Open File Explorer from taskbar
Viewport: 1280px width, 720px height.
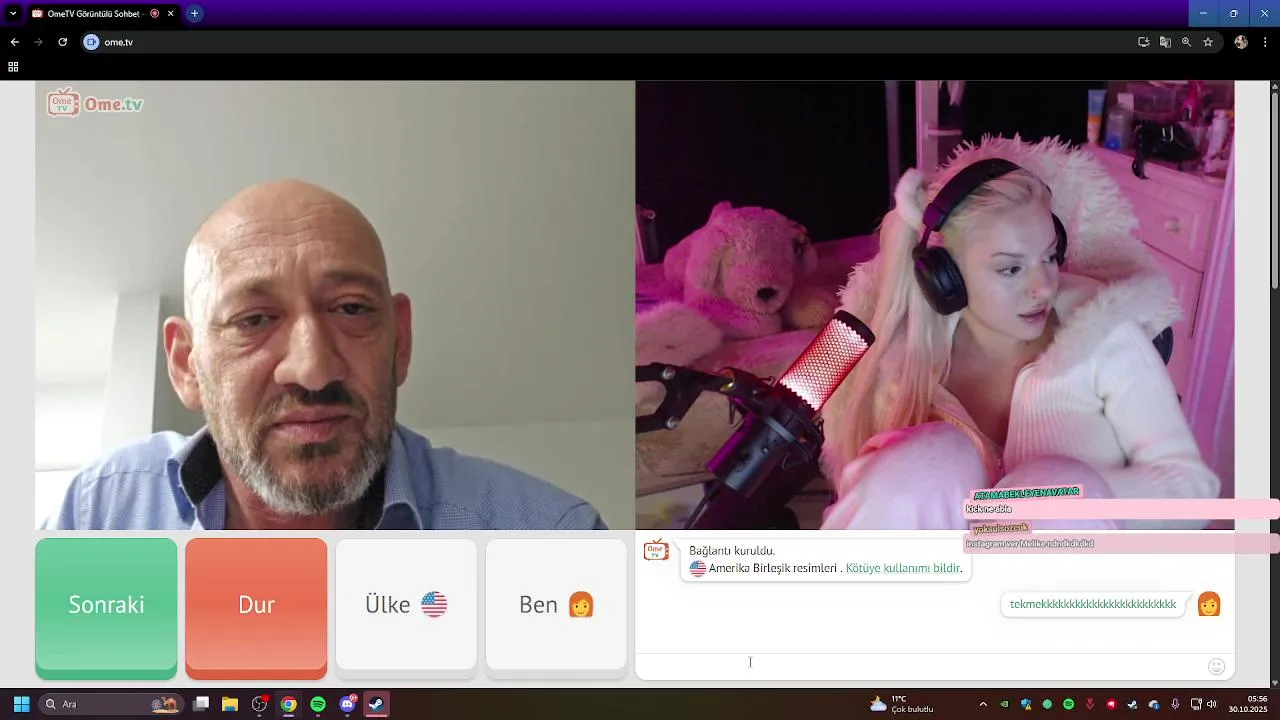coord(230,704)
